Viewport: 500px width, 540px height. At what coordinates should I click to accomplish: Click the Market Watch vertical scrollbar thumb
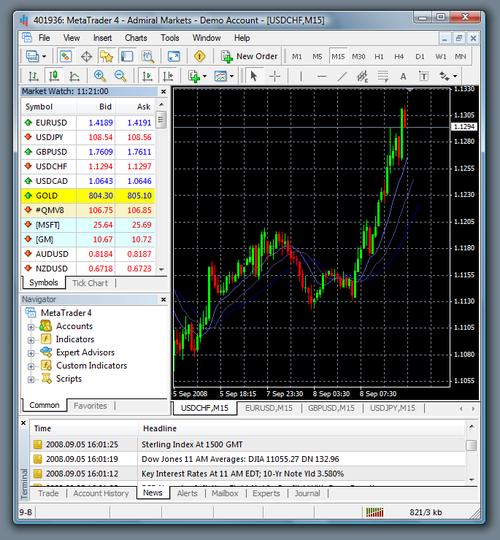pyautogui.click(x=161, y=120)
